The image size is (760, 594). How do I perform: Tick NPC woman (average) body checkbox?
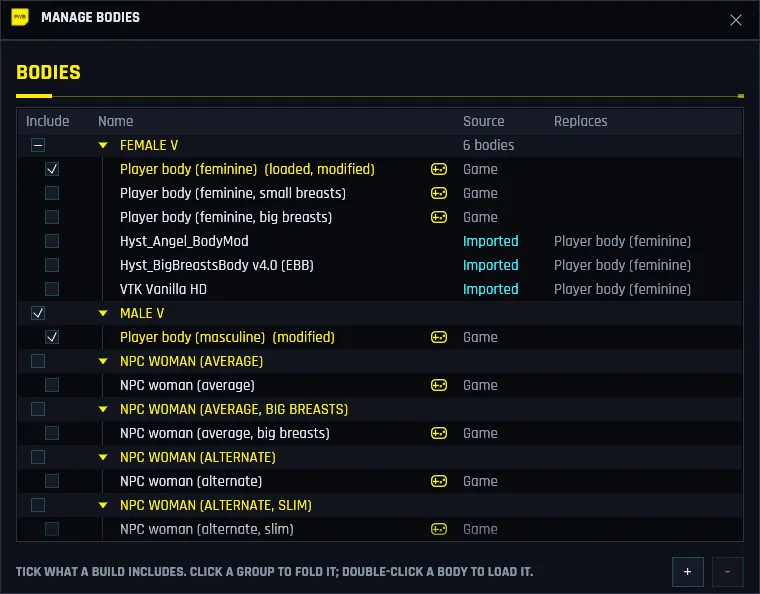pos(52,385)
